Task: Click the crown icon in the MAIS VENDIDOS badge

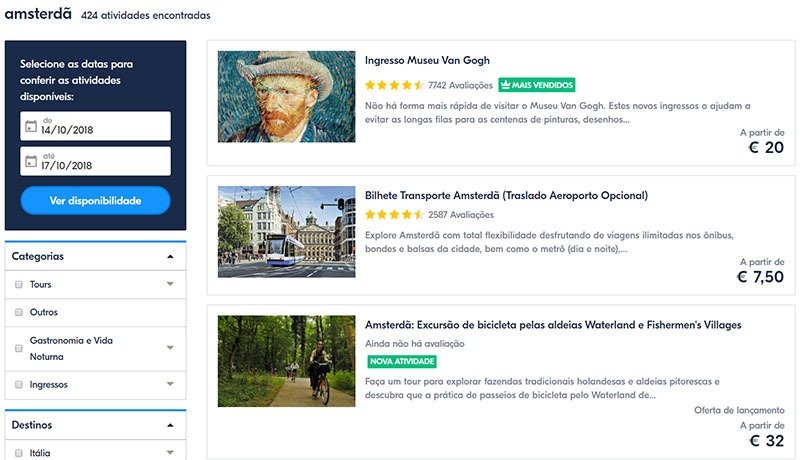Action: click(505, 85)
